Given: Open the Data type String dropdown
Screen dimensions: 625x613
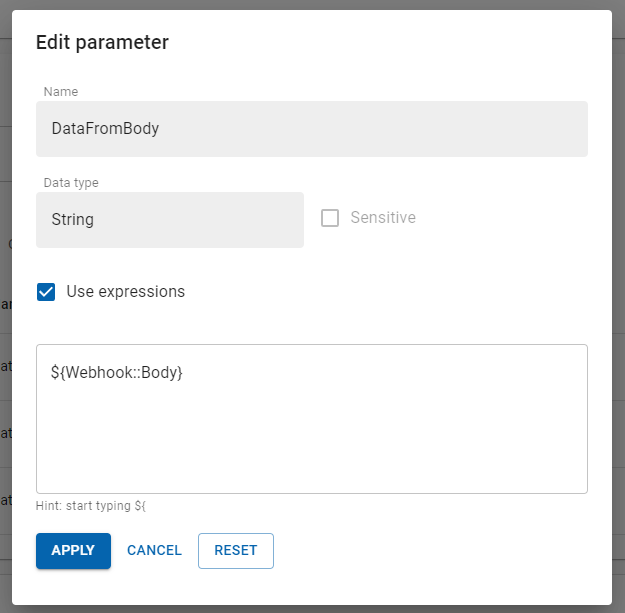Looking at the screenshot, I should 169,220.
